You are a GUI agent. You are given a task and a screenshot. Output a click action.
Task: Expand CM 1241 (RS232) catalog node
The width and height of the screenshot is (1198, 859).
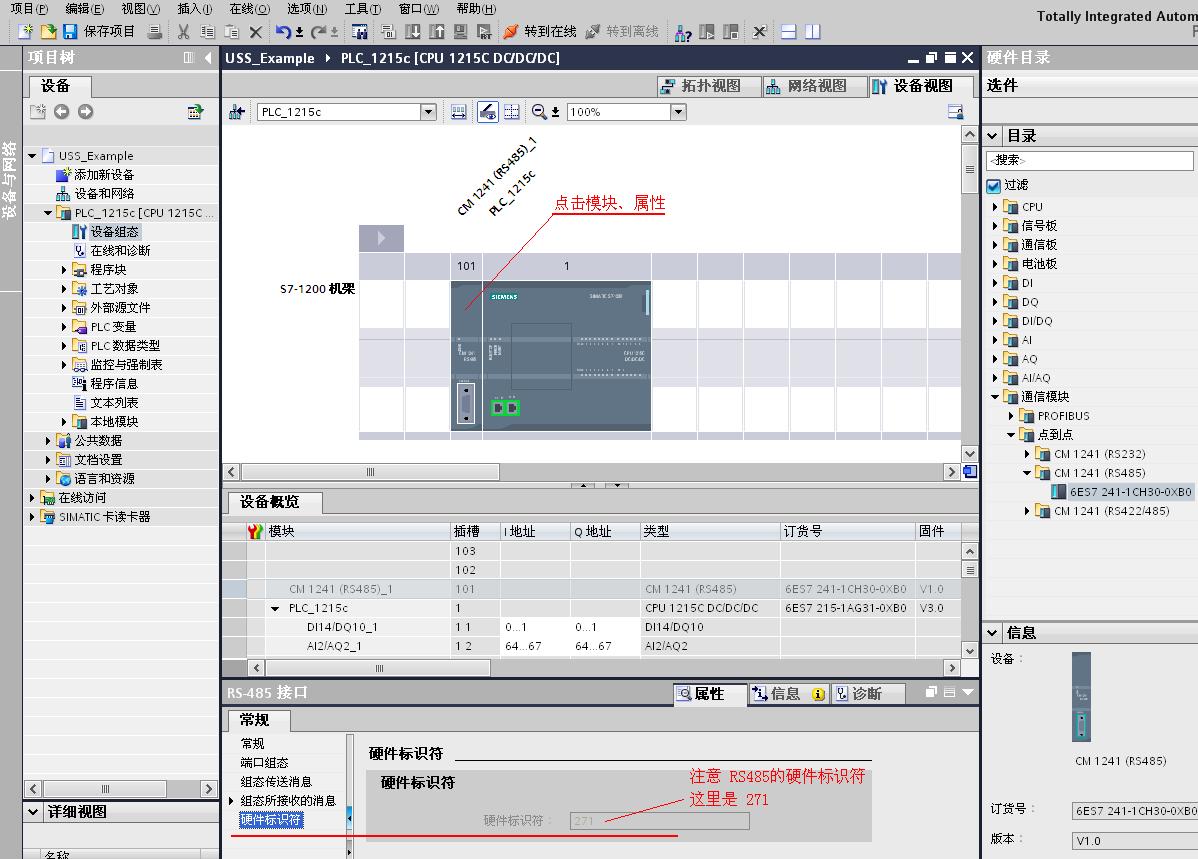click(1027, 454)
